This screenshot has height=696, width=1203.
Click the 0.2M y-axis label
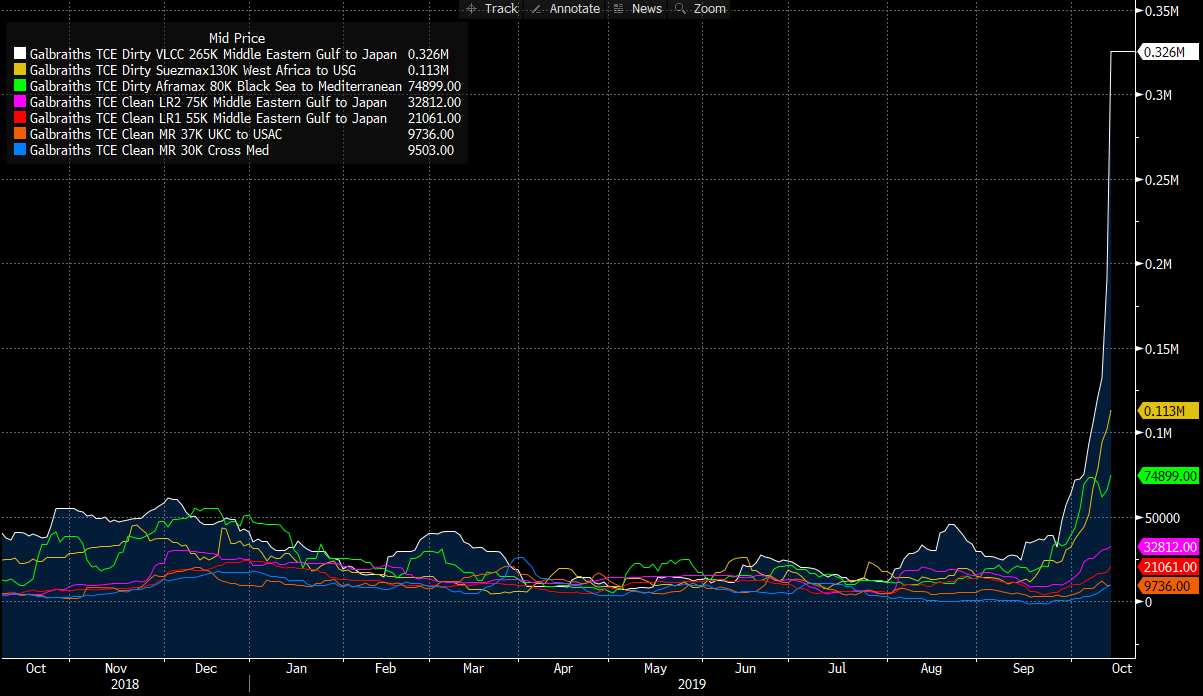tap(1159, 264)
